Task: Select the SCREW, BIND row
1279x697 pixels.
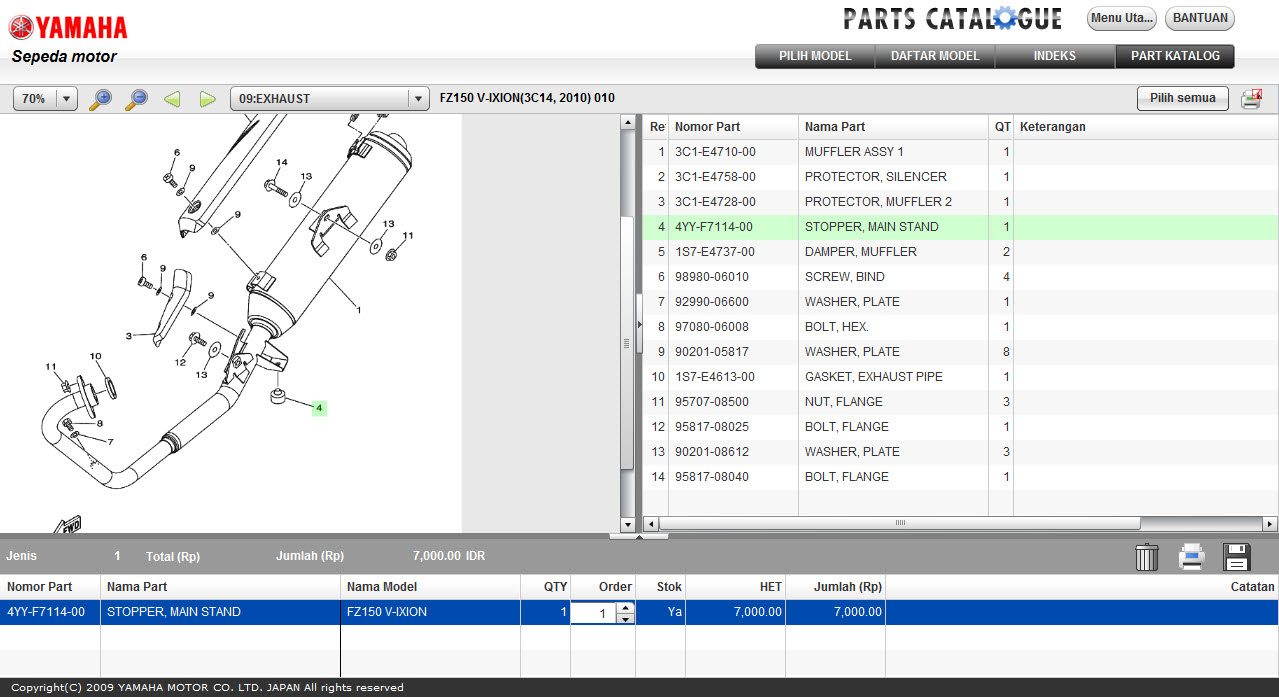Action: click(960, 277)
